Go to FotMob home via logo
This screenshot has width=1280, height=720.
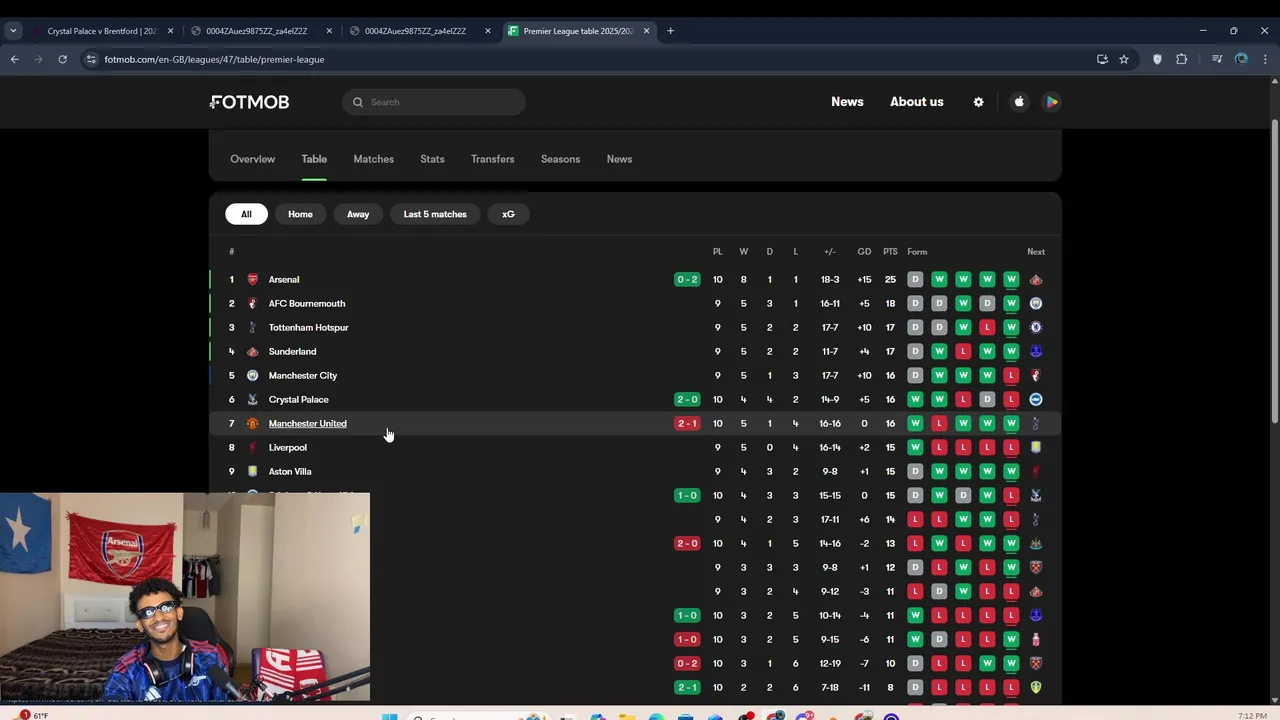[250, 102]
